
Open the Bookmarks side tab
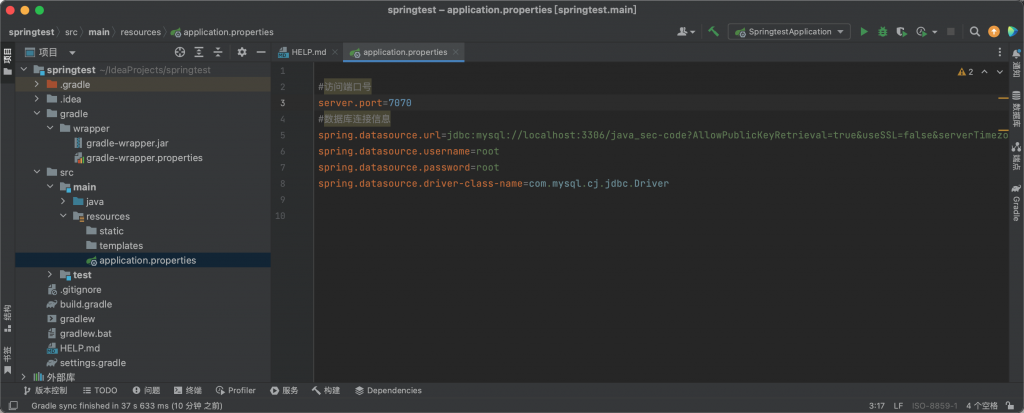click(x=8, y=359)
